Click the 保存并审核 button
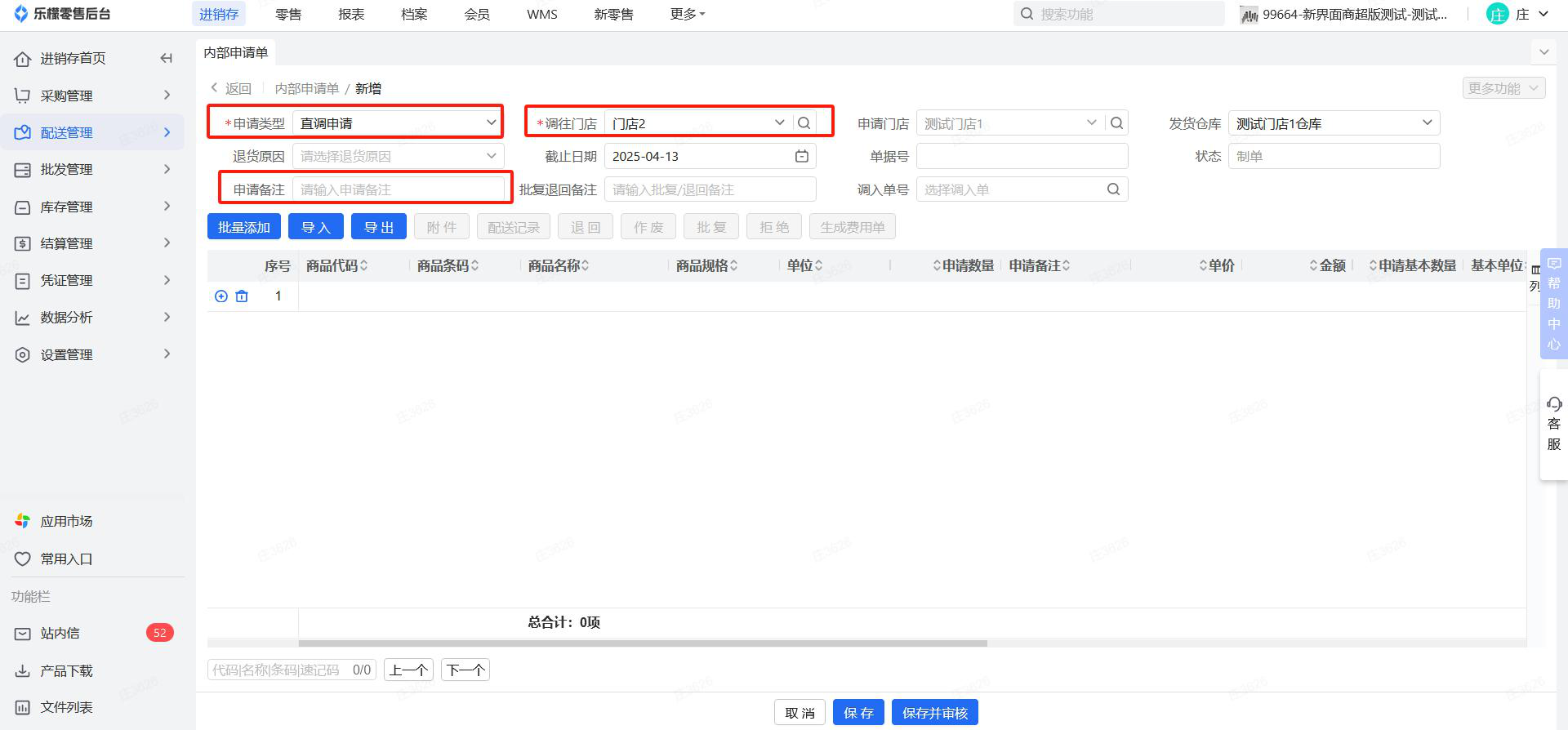The image size is (1568, 730). (934, 713)
